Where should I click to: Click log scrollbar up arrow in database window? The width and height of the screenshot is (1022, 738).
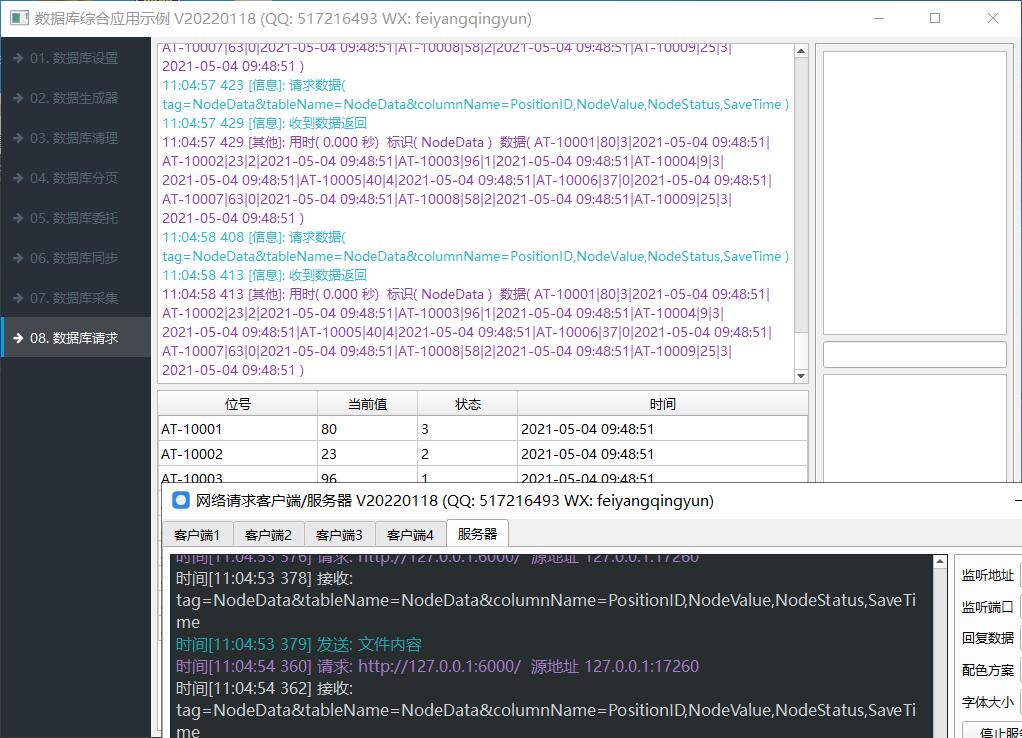click(801, 51)
